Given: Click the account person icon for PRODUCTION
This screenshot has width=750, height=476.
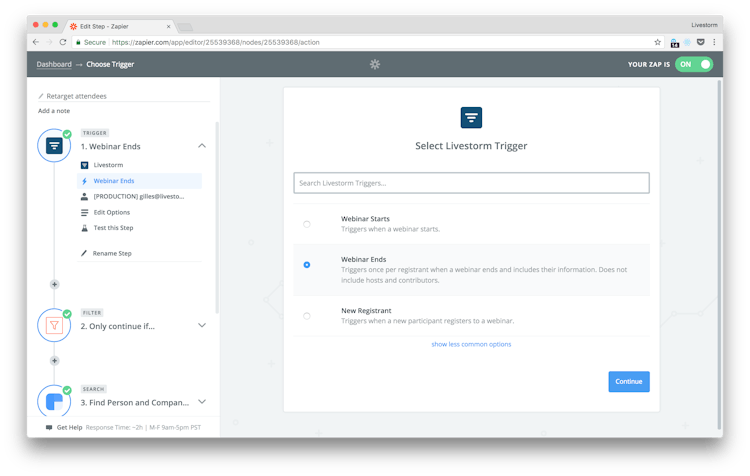Looking at the screenshot, I should pyautogui.click(x=84, y=197).
